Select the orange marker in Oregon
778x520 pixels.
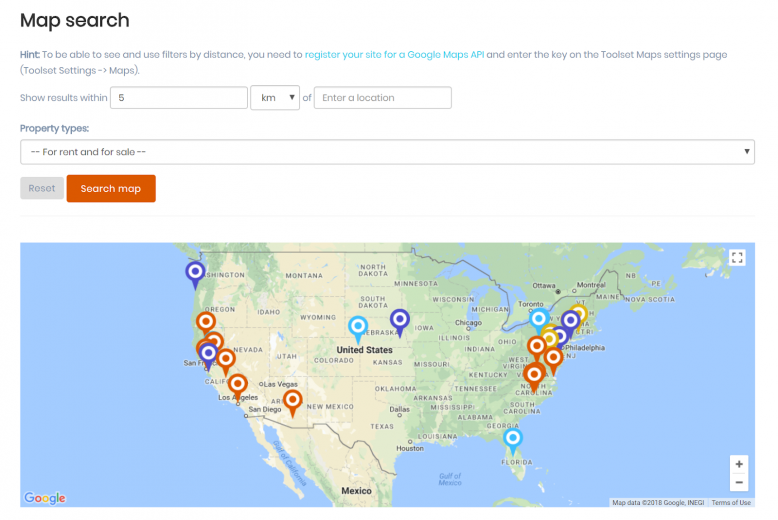click(205, 325)
